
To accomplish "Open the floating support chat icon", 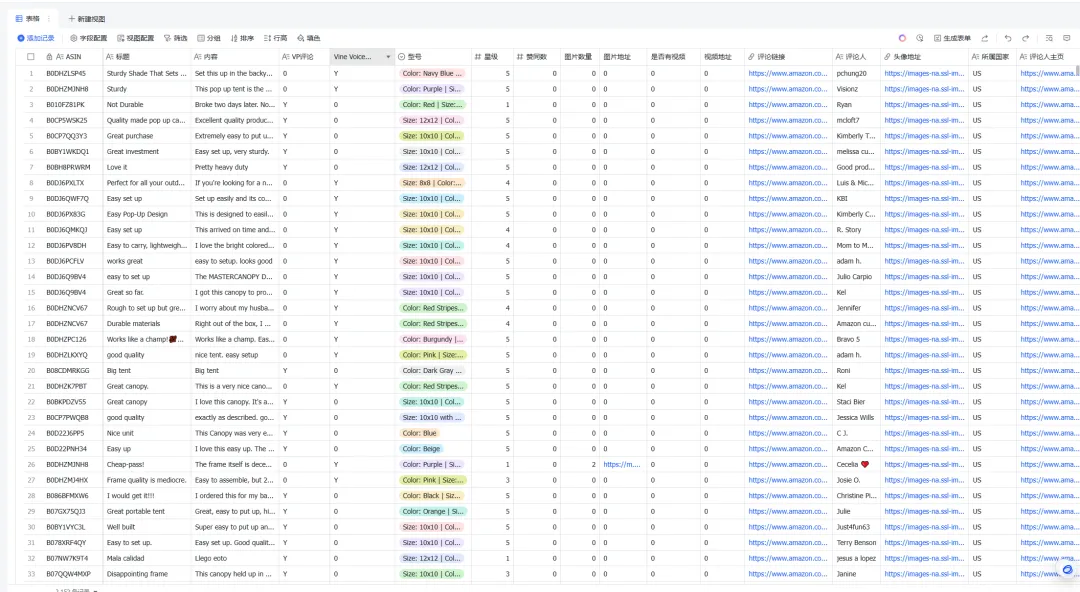I will [x=1067, y=569].
